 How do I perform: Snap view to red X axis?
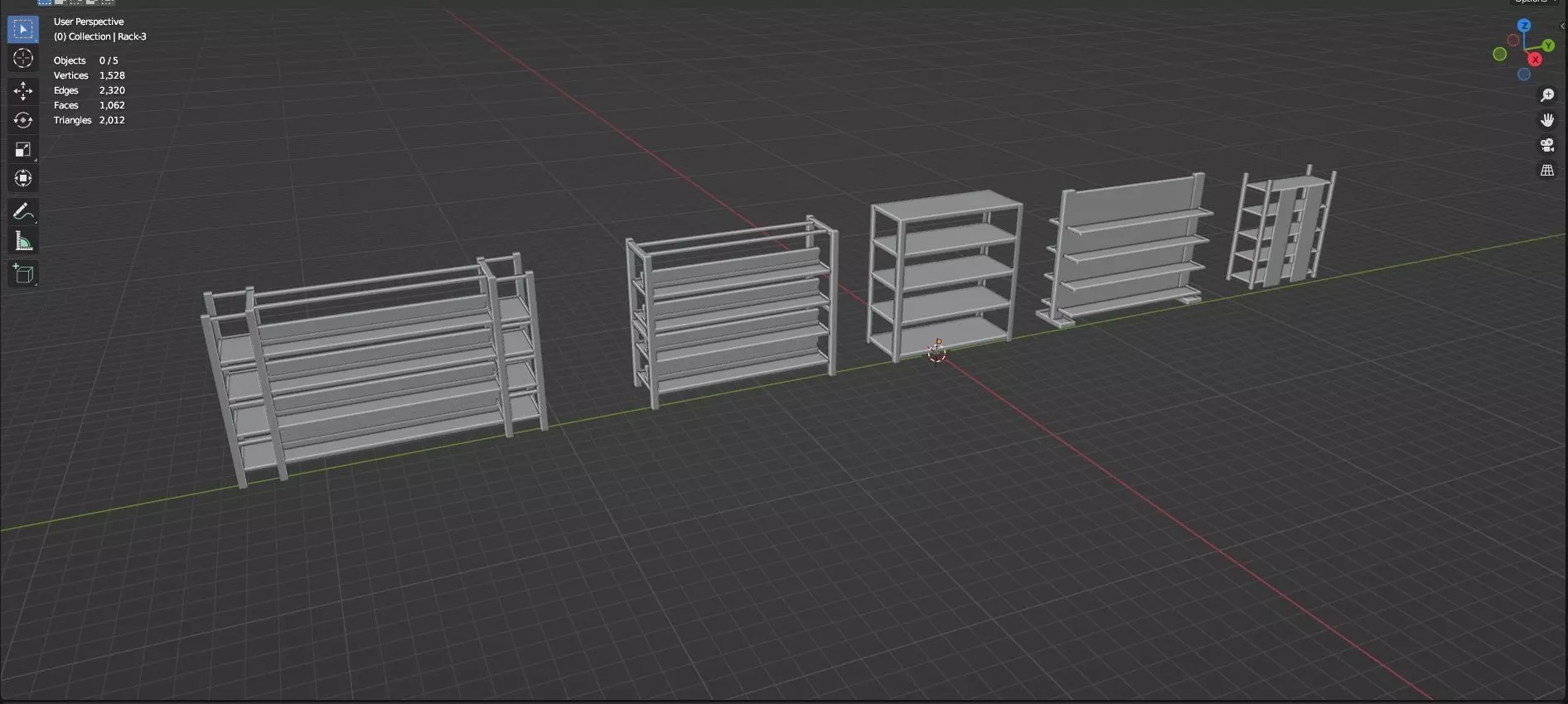click(x=1536, y=60)
